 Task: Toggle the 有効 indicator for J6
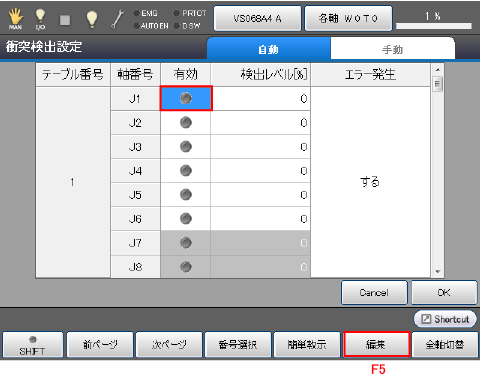pos(186,219)
